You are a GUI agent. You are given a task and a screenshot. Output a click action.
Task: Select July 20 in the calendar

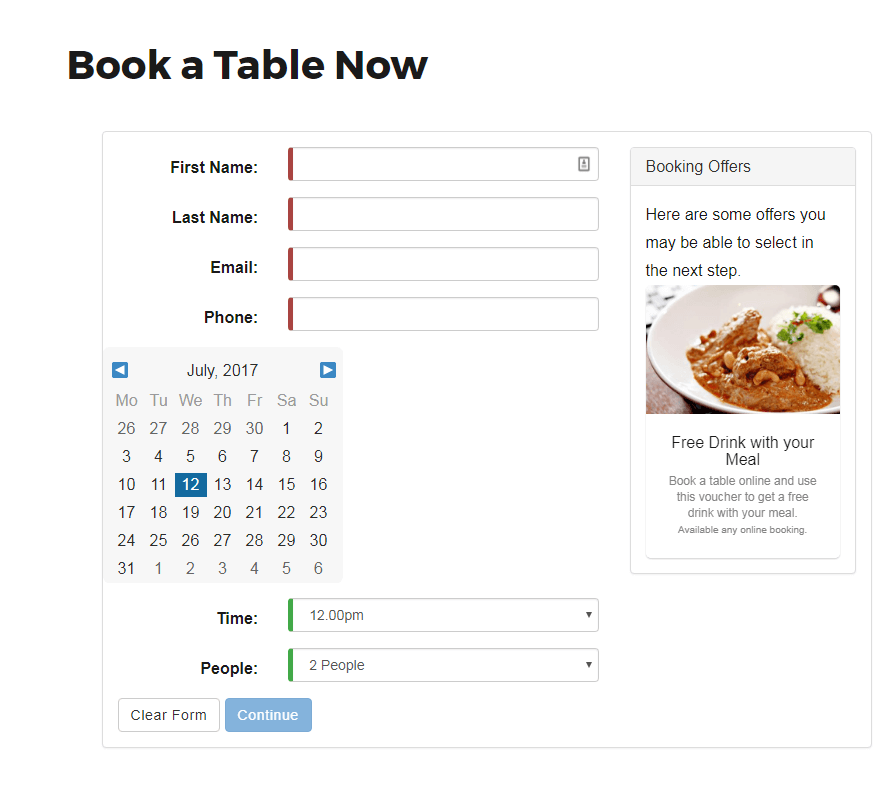[223, 512]
